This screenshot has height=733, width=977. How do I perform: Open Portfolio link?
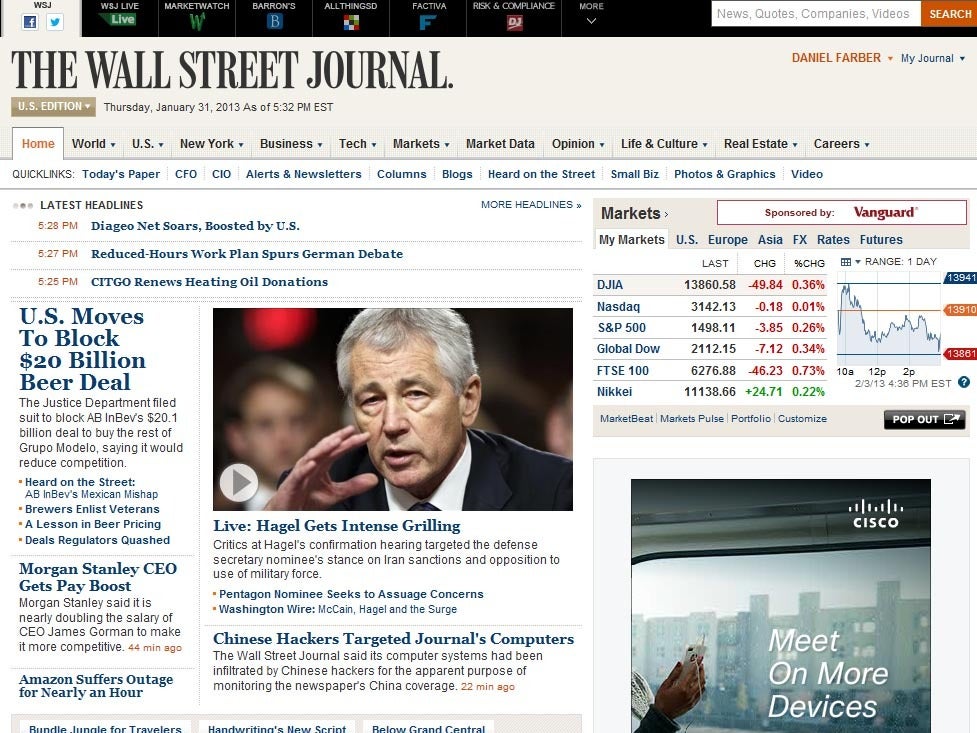coord(751,419)
